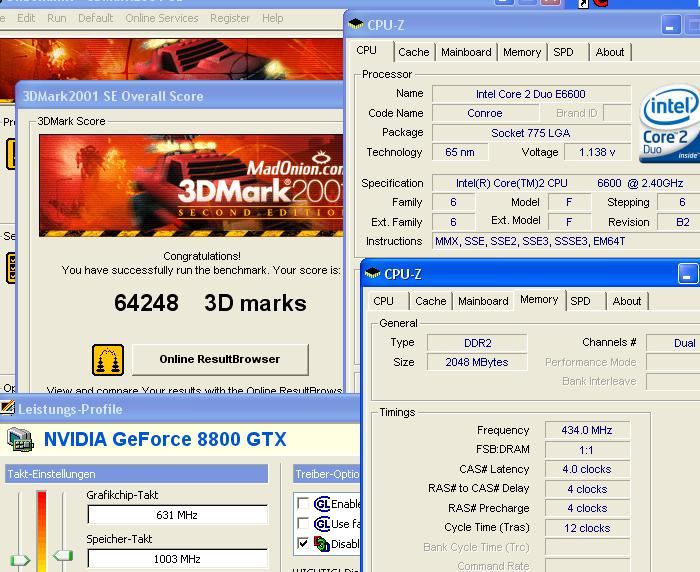
Task: Click the Channels # value Dual
Action: coord(674,343)
